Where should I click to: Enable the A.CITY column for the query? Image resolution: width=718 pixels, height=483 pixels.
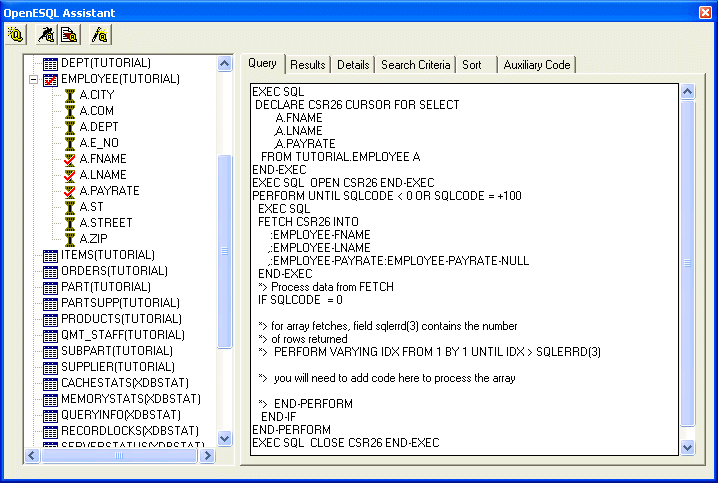pyautogui.click(x=70, y=95)
